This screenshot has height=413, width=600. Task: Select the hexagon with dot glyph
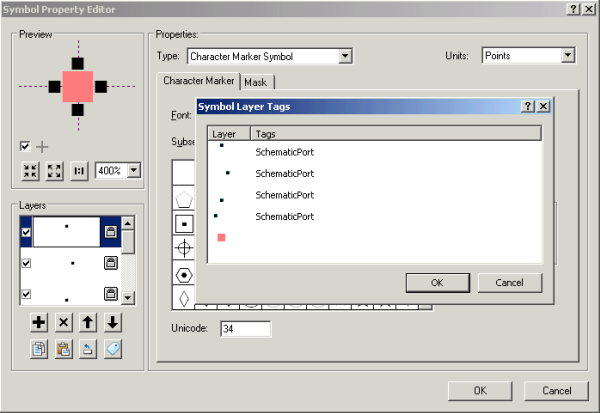[184, 275]
